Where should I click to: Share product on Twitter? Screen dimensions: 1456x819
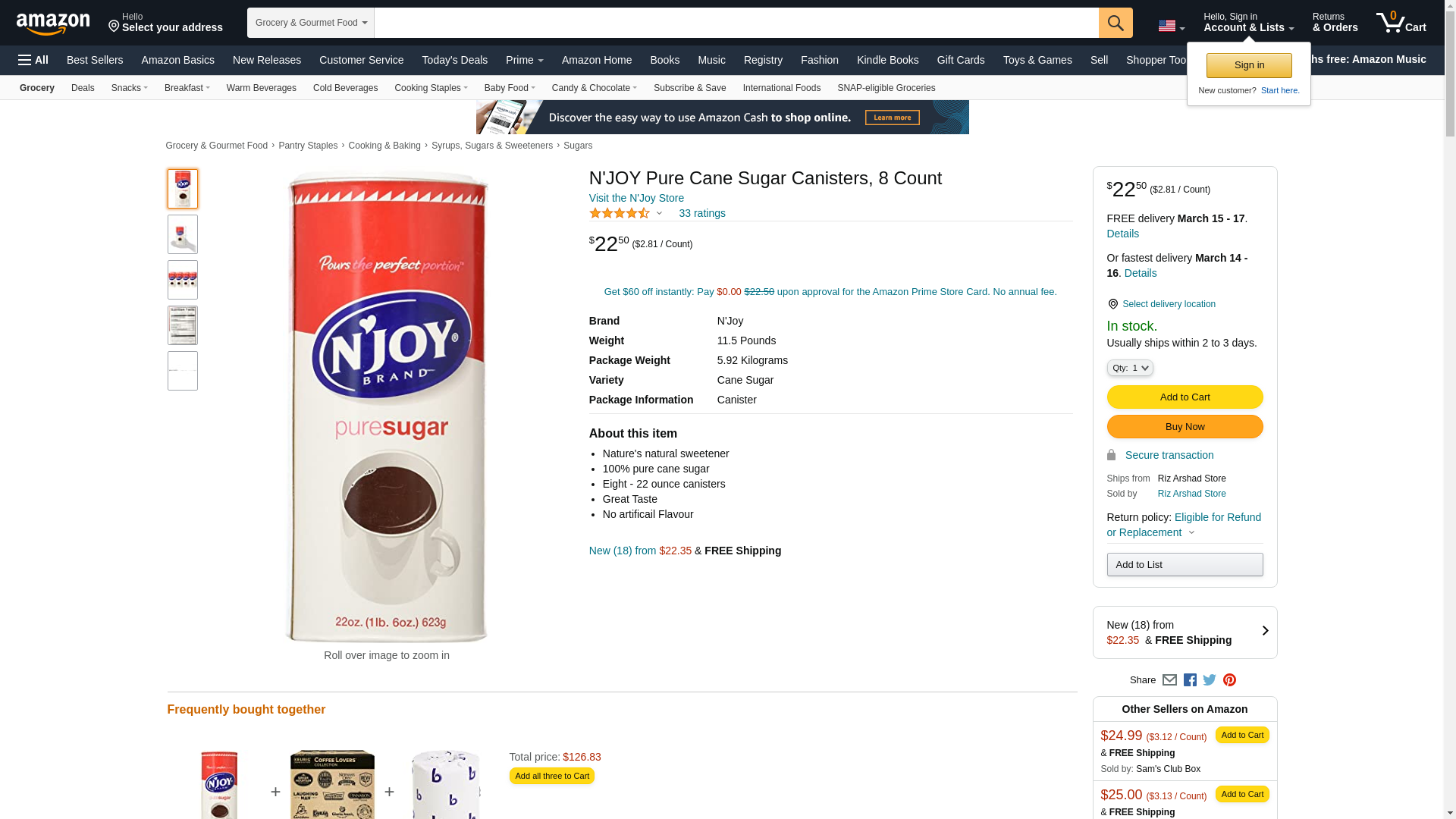[1210, 680]
